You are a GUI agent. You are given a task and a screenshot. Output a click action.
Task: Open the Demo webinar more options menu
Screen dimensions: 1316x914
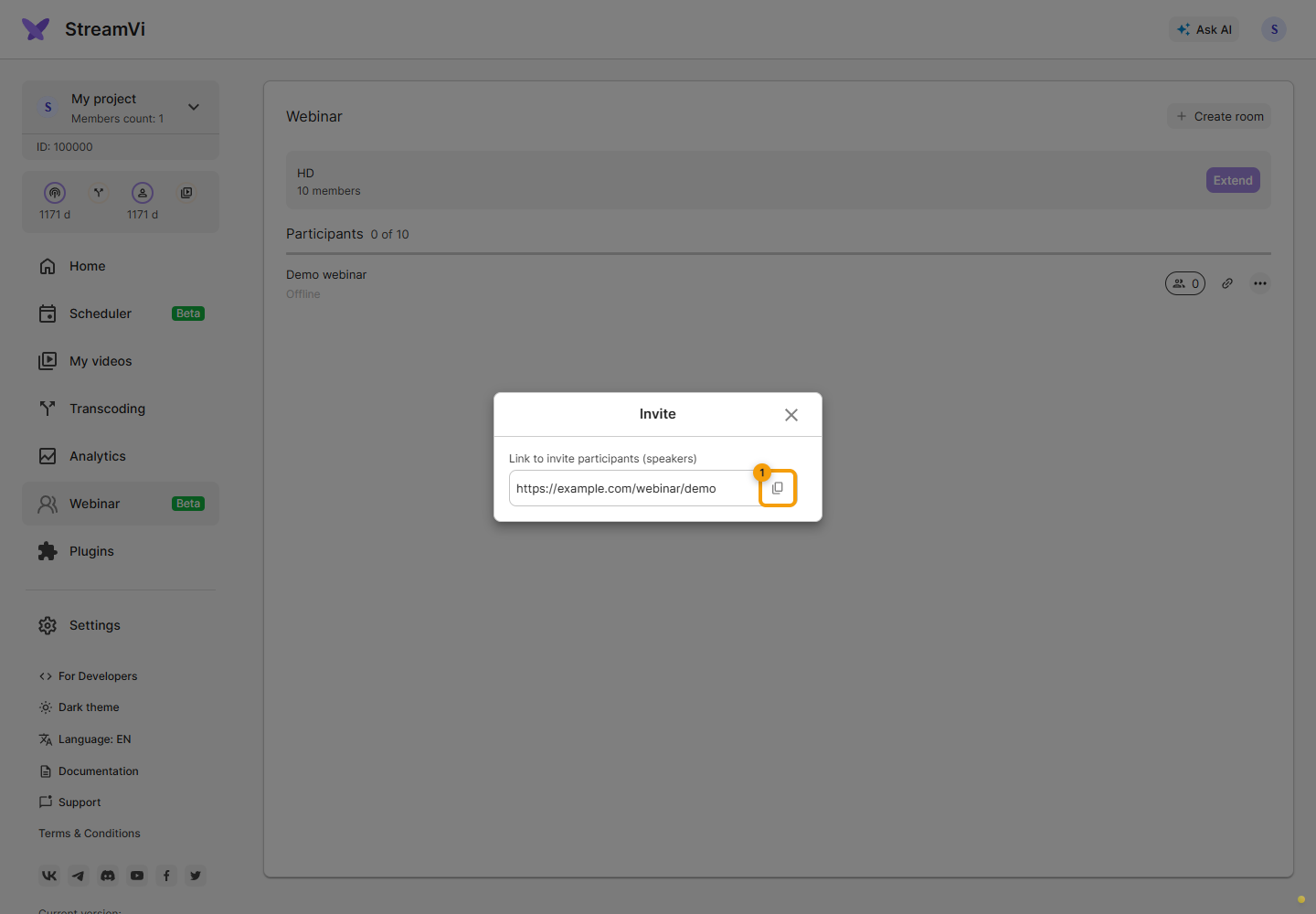pyautogui.click(x=1260, y=283)
